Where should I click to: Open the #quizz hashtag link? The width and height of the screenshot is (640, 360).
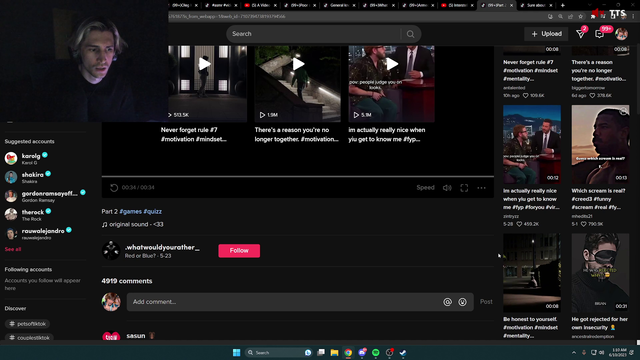(x=153, y=211)
